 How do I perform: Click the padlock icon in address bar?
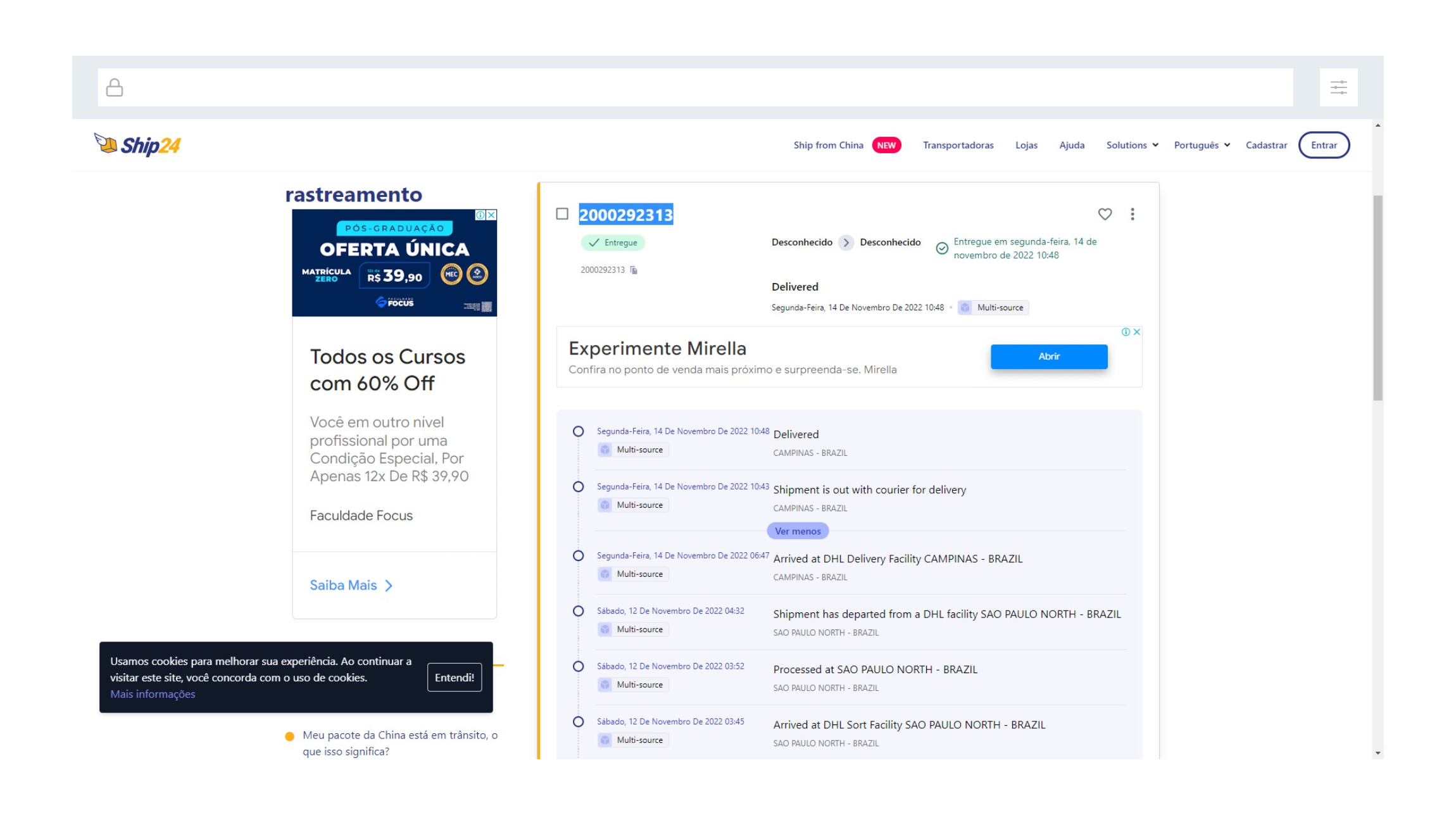coord(115,87)
